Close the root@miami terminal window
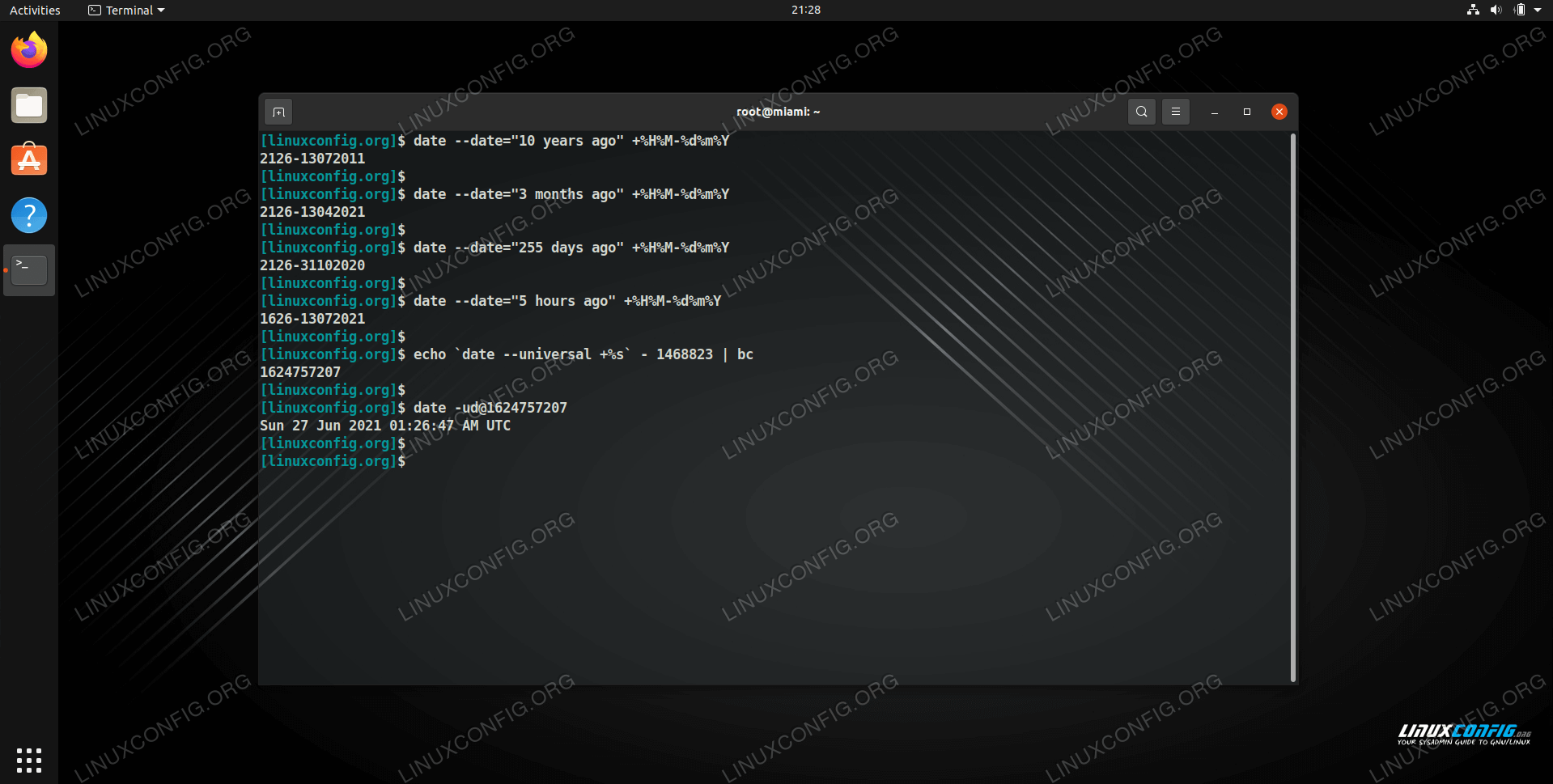This screenshot has width=1553, height=784. coord(1279,112)
